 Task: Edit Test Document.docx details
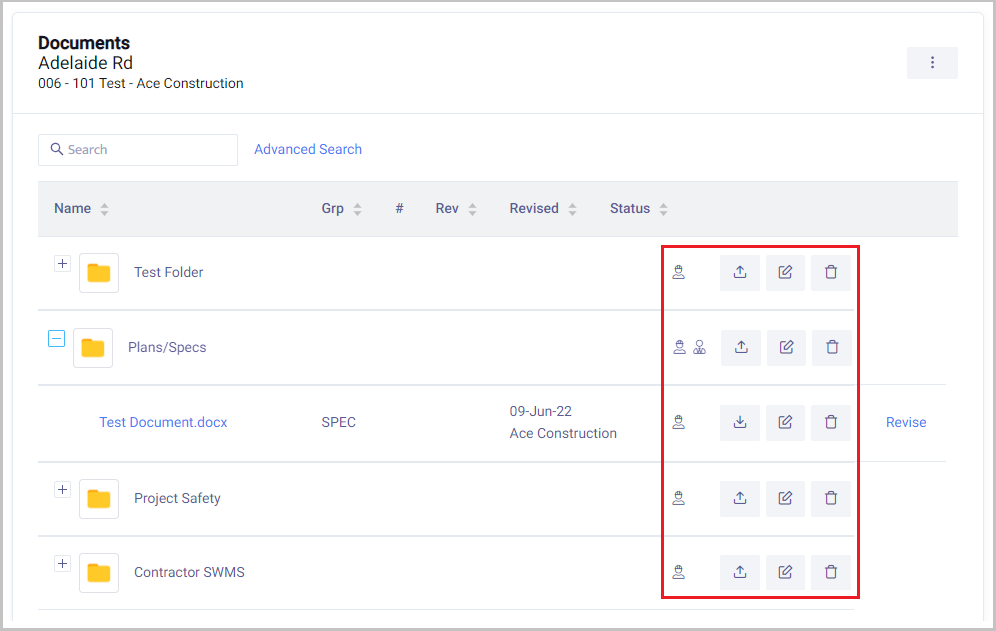click(x=786, y=423)
